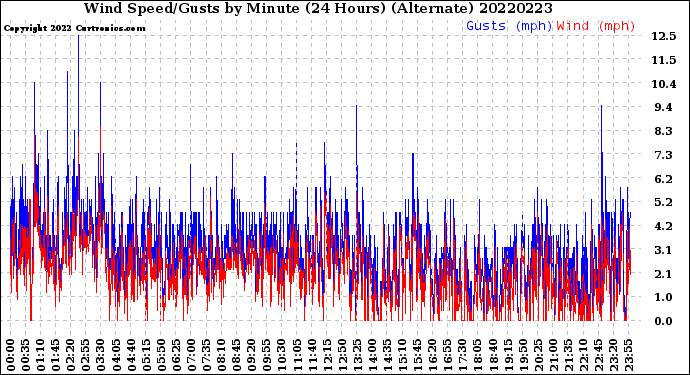Click the 04:05 time label
This screenshot has width=690, height=375.
coord(116,355)
